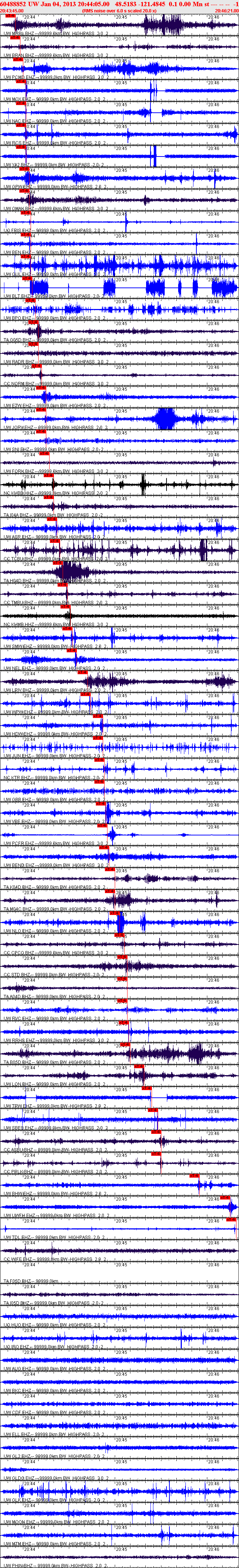The height and width of the screenshot is (1568, 239).
Task: Select the UW PCMD EHZ station label
Action: tap(56, 77)
